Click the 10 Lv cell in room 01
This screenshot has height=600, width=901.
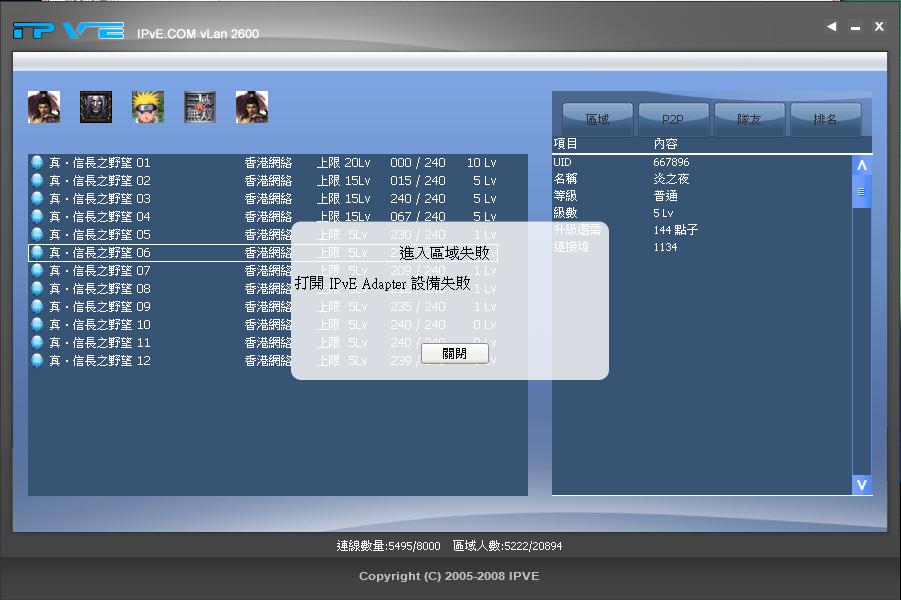pyautogui.click(x=482, y=163)
